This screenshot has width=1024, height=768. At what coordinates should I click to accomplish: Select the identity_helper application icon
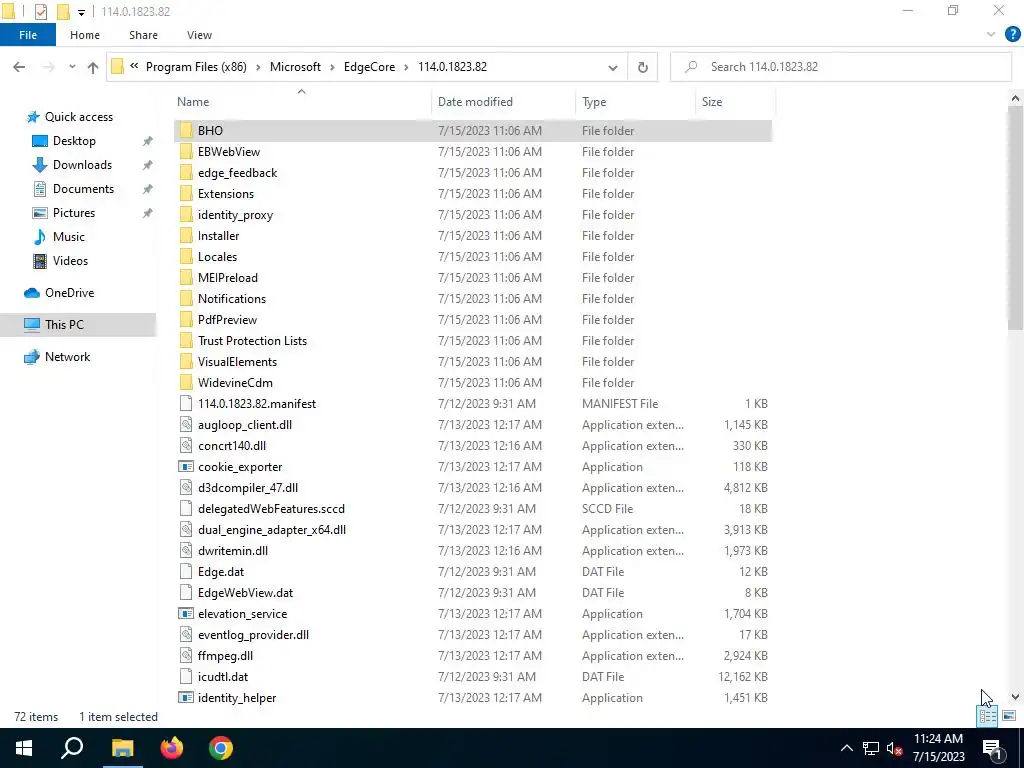pos(186,697)
